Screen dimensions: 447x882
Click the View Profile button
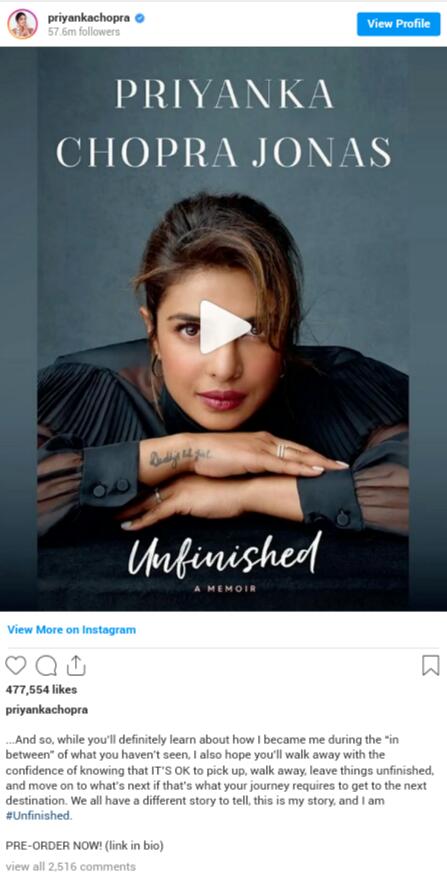[398, 24]
